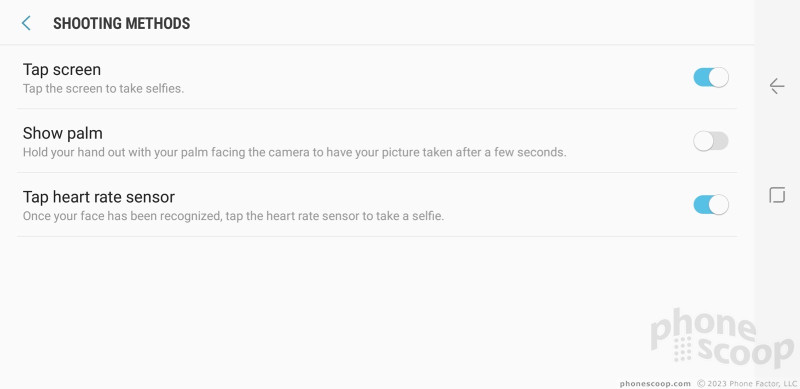
Task: Tap the Android navigation back arrow
Action: click(777, 86)
